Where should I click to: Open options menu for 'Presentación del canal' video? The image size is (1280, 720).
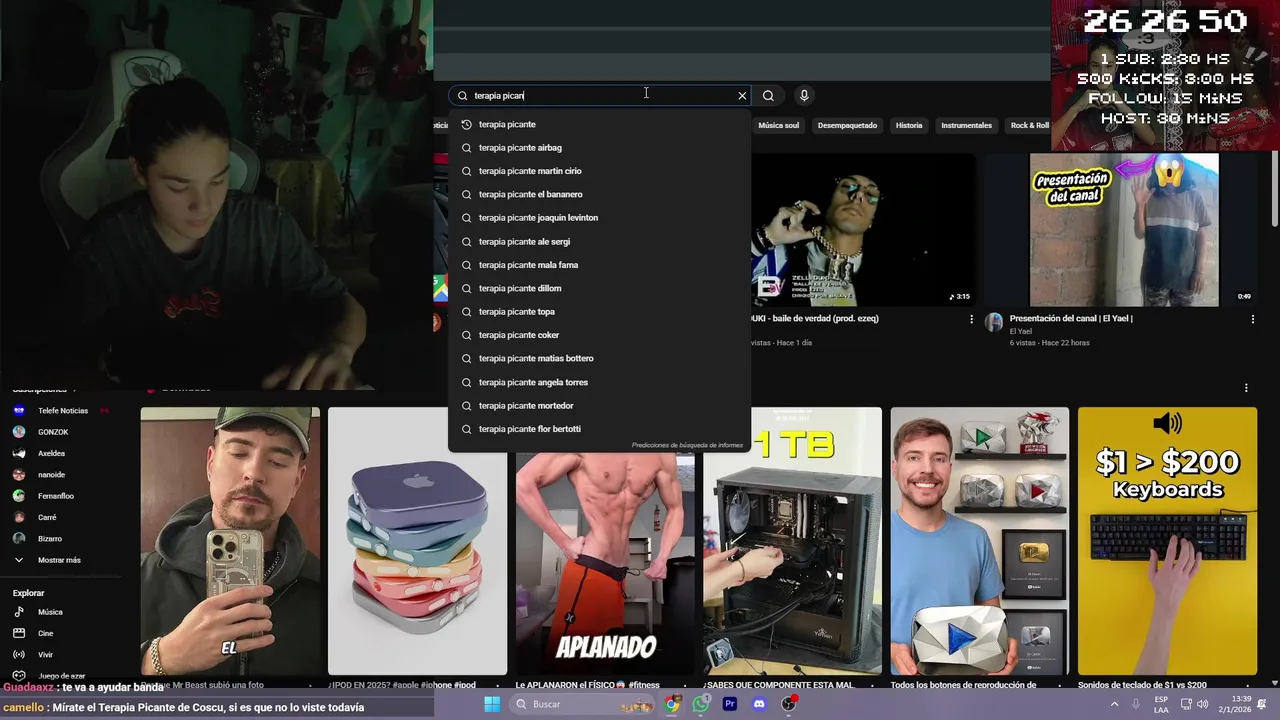[x=1252, y=319]
